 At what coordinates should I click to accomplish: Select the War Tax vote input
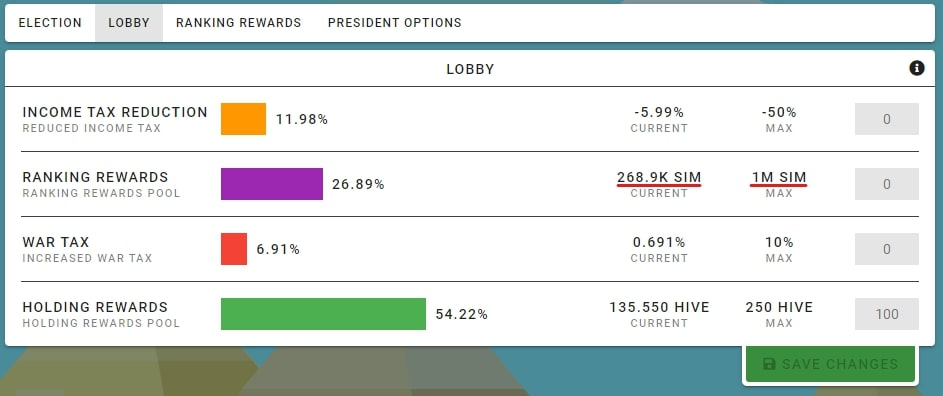[886, 249]
